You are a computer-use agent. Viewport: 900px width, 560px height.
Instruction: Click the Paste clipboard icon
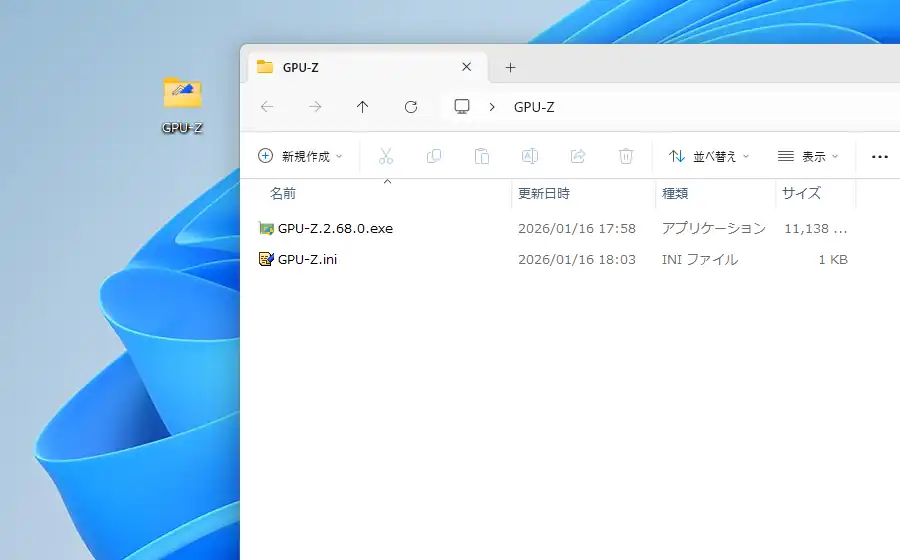click(x=482, y=156)
